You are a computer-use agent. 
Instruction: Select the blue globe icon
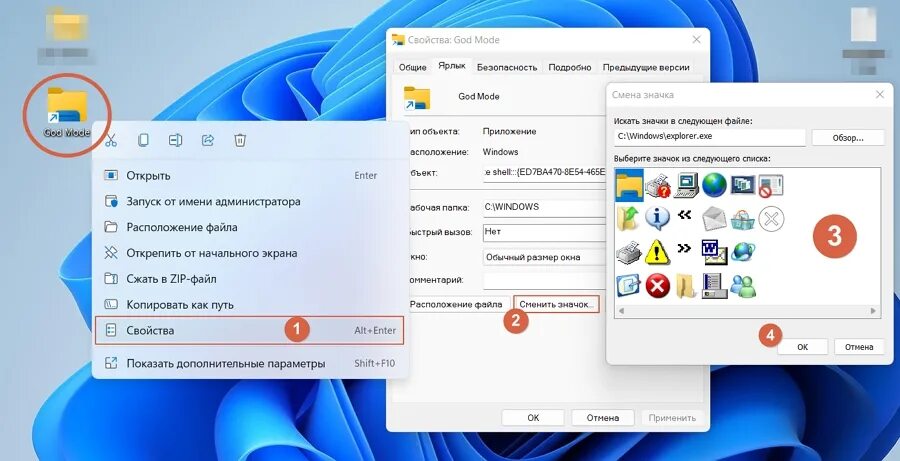[x=714, y=185]
